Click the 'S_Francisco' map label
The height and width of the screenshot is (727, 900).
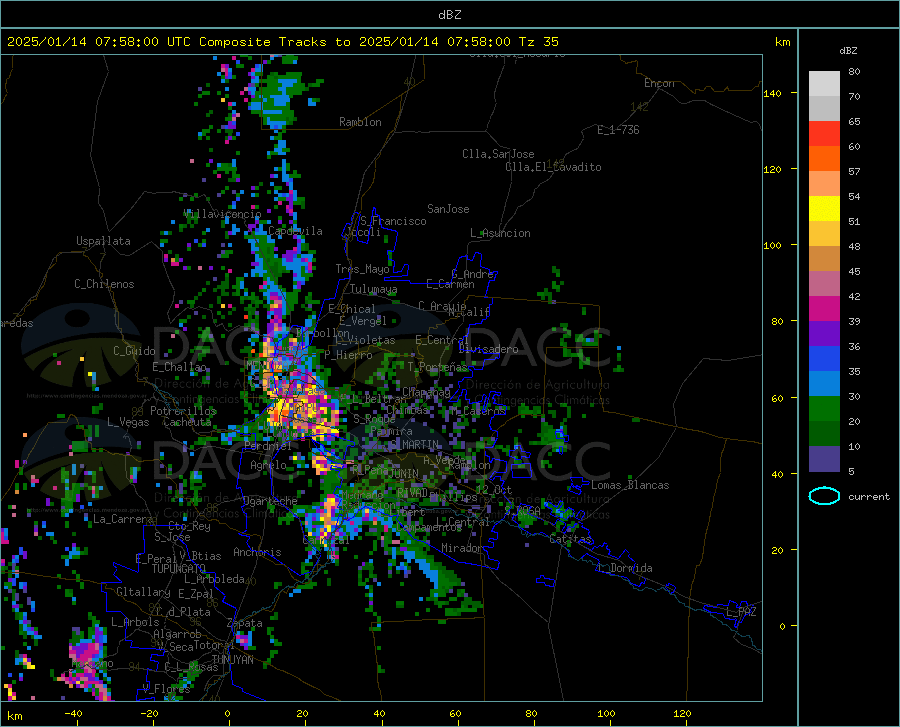point(393,221)
